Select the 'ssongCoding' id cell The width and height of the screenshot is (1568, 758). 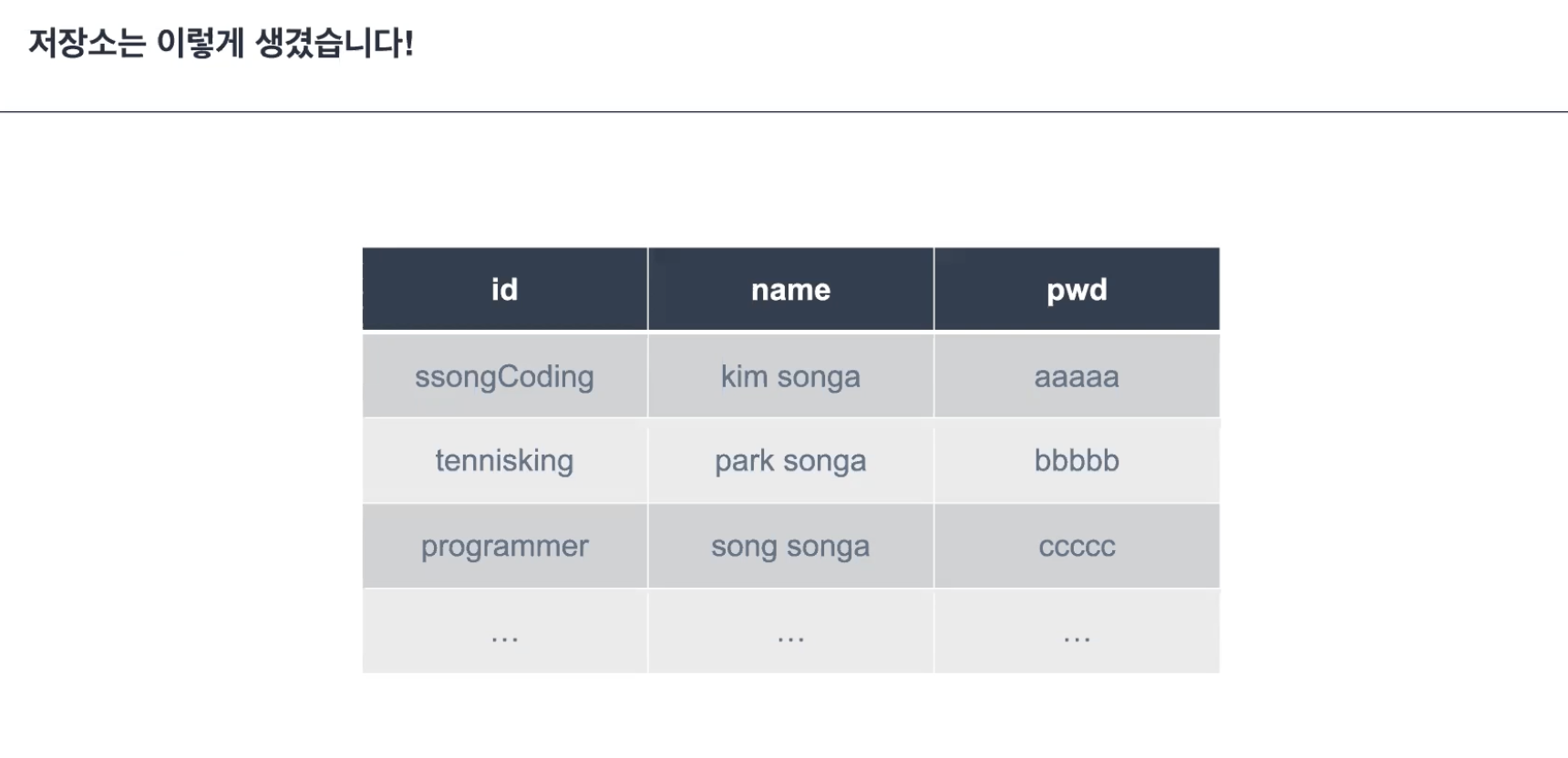click(504, 376)
